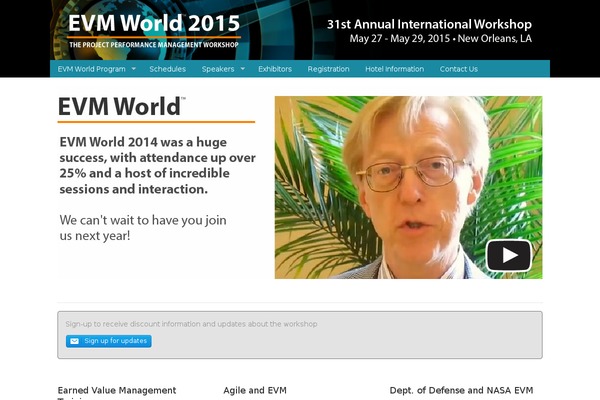Viewport: 600px width, 400px height.
Task: Click the 'Sign-up to receive discount information' text
Action: 191,324
